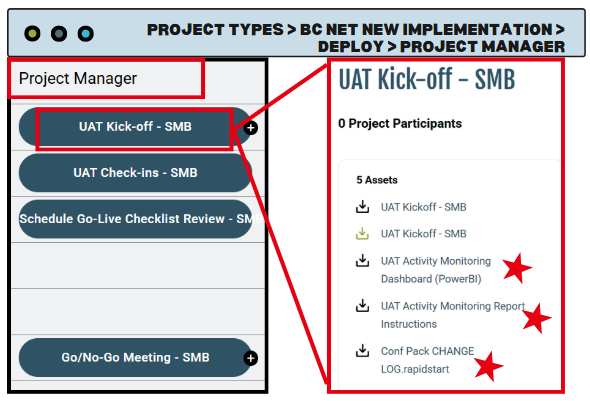590x401 pixels.
Task: Click download icon beside UAT Activity Monitoring Report Instructions
Action: (362, 305)
